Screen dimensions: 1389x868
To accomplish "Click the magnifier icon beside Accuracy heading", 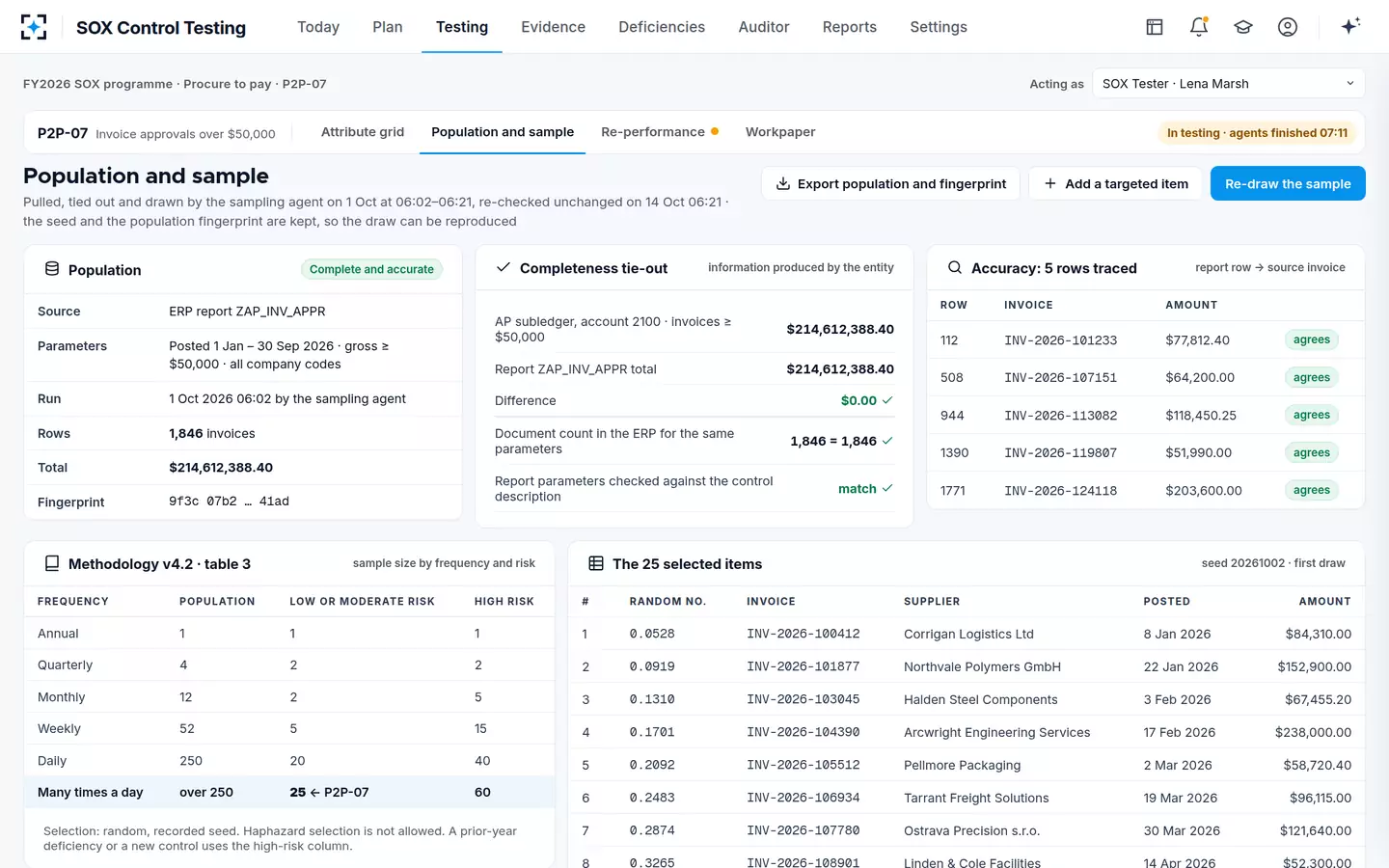I will point(955,267).
